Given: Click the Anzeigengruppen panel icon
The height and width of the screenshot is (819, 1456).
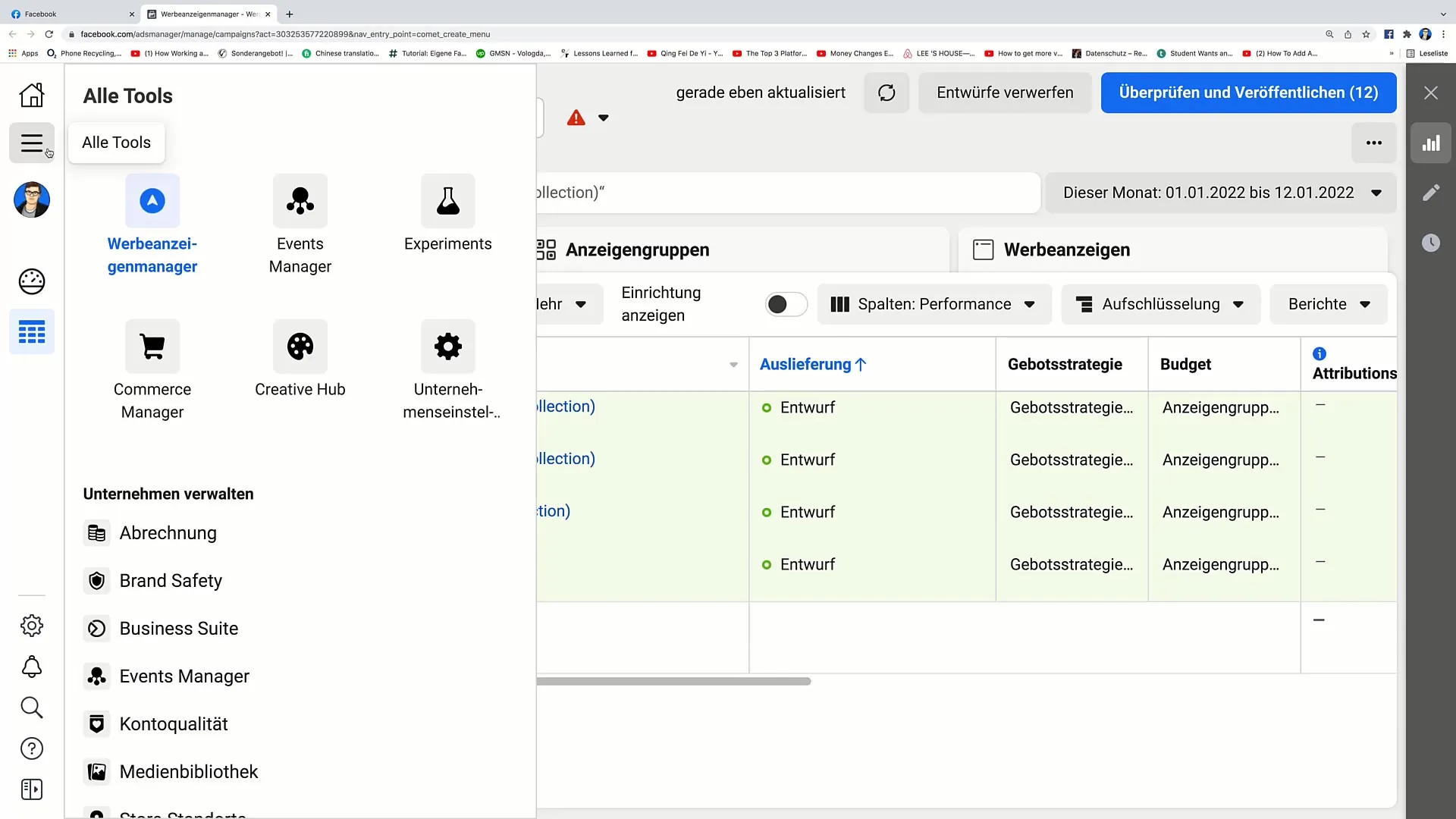Looking at the screenshot, I should coord(547,249).
